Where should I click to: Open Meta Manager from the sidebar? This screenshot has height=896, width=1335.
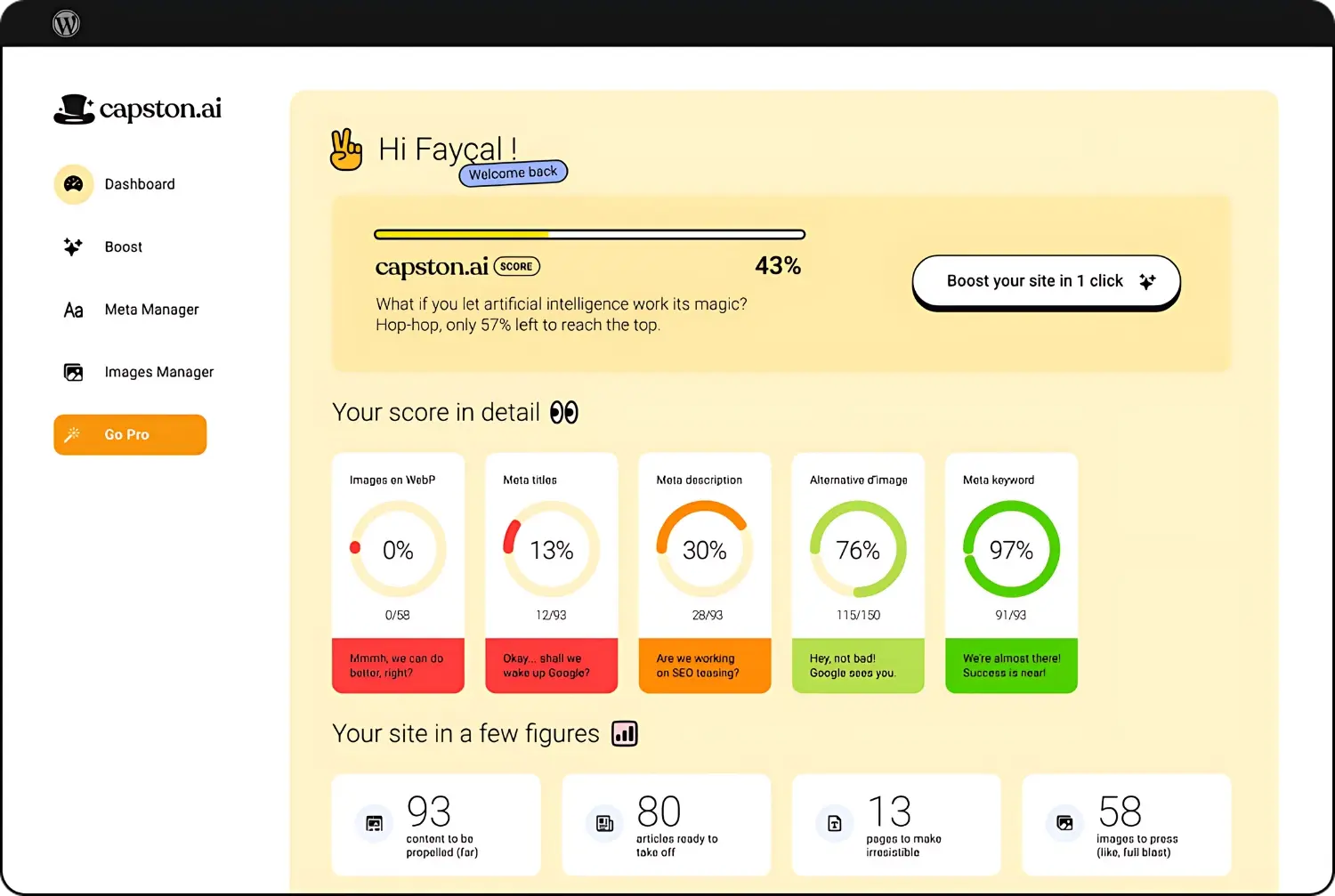point(151,310)
